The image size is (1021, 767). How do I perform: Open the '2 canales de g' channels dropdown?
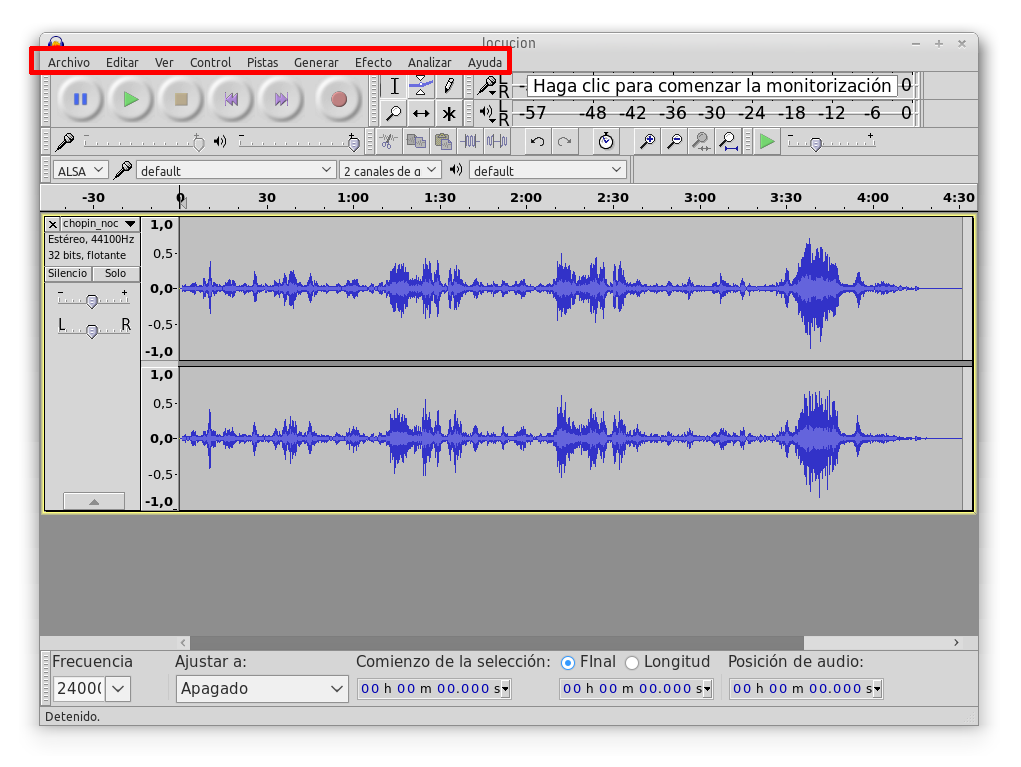(390, 171)
